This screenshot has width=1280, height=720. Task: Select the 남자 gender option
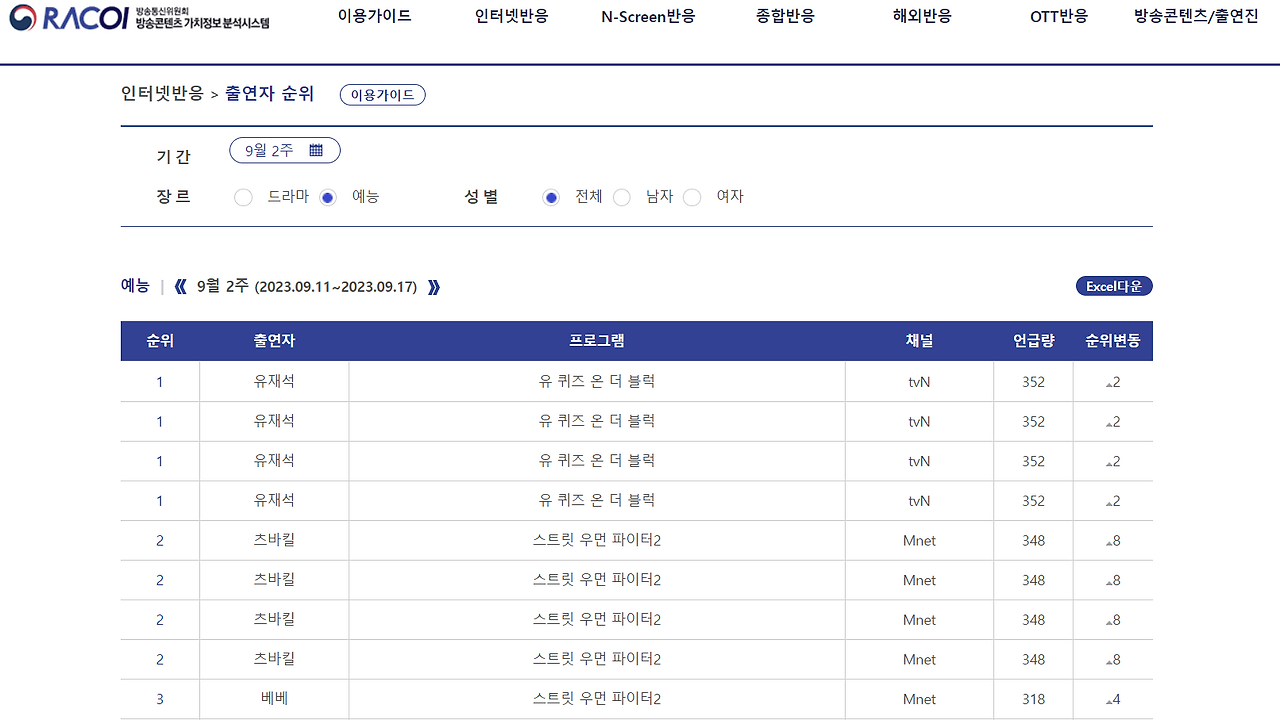coord(622,197)
